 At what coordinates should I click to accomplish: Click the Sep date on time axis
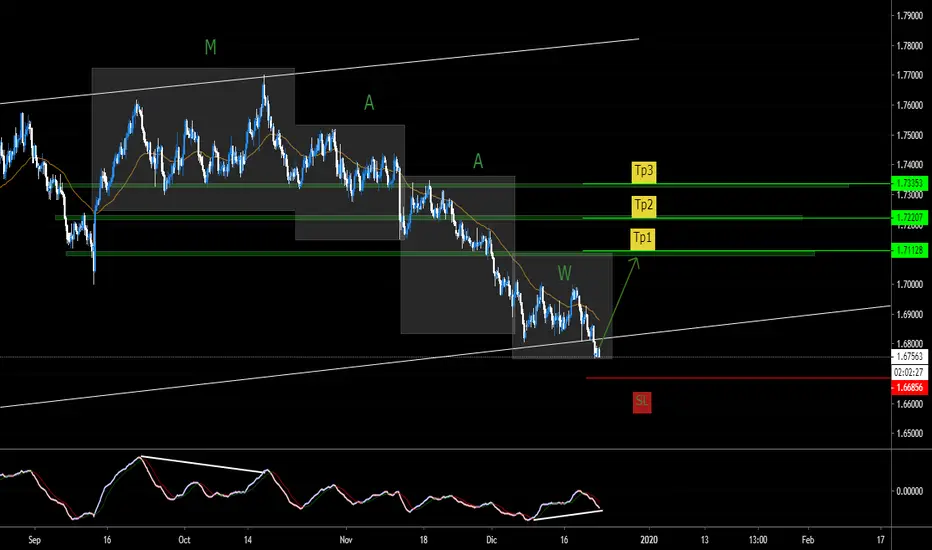[x=34, y=540]
